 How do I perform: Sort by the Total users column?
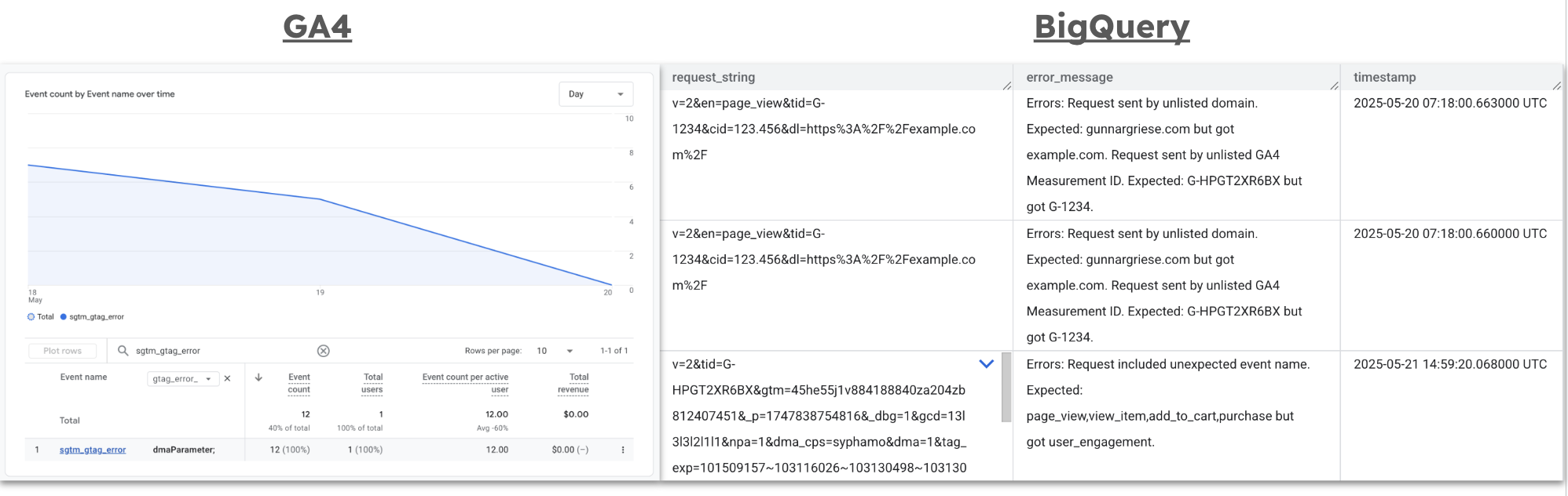click(372, 383)
